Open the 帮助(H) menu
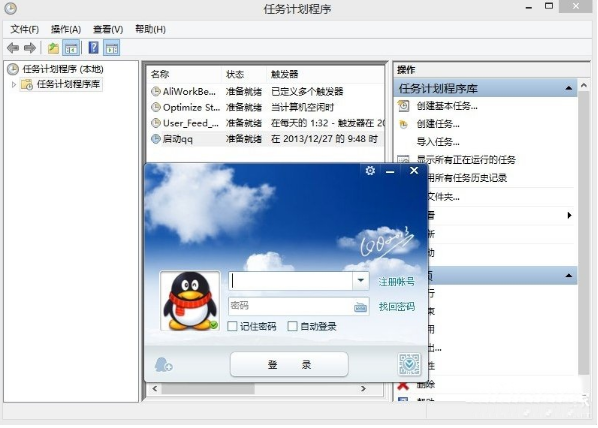The width and height of the screenshot is (598, 428). tap(150, 29)
